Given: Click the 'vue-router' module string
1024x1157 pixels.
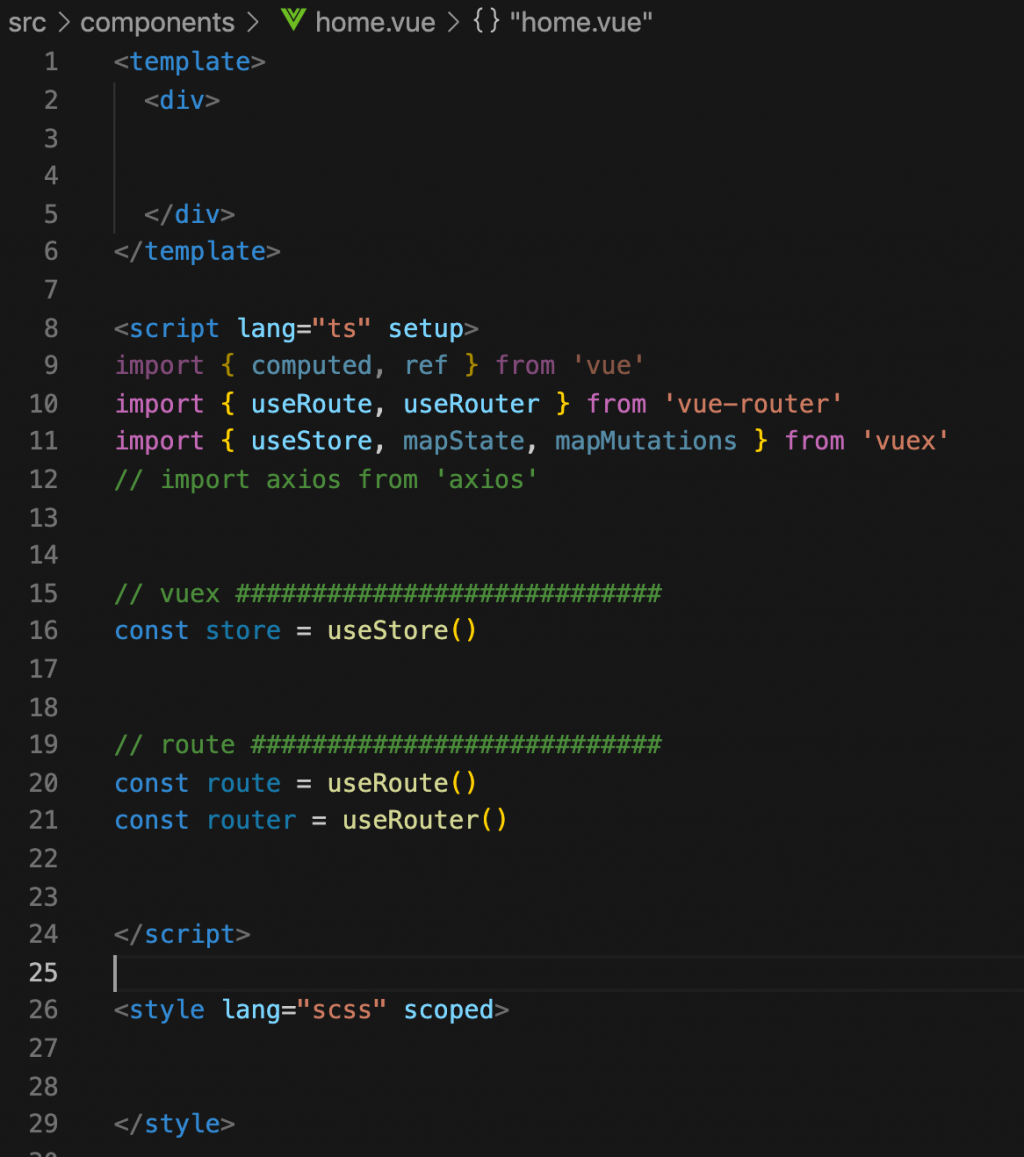Looking at the screenshot, I should [x=753, y=404].
